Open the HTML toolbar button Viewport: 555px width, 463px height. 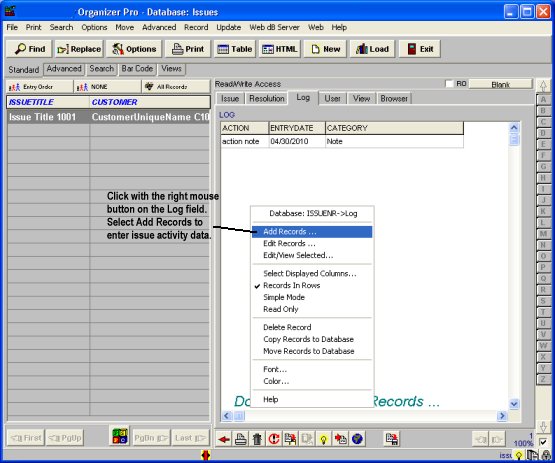tap(280, 49)
